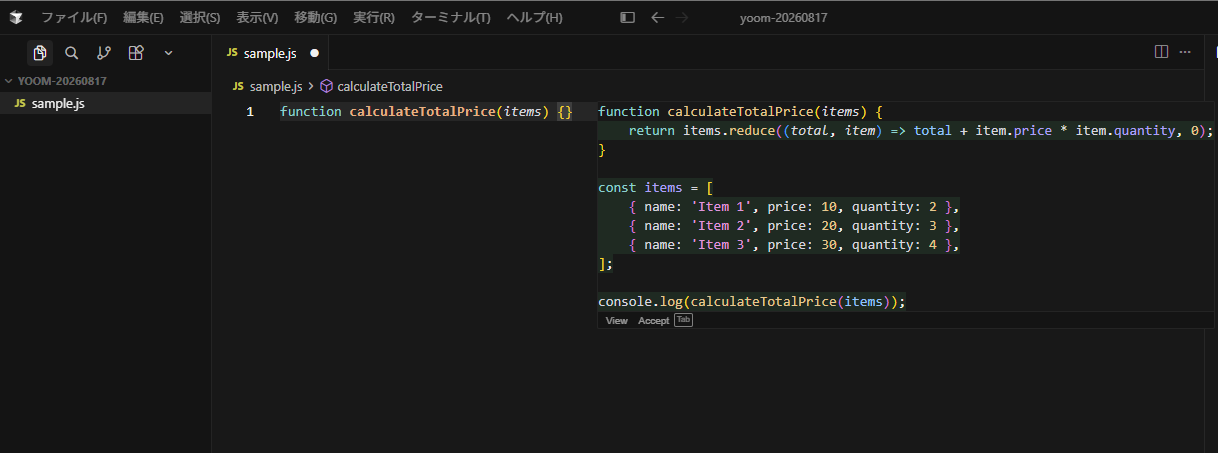Screen dimensions: 1218x453
Task: Open the Extensions view icon
Action: tap(136, 53)
